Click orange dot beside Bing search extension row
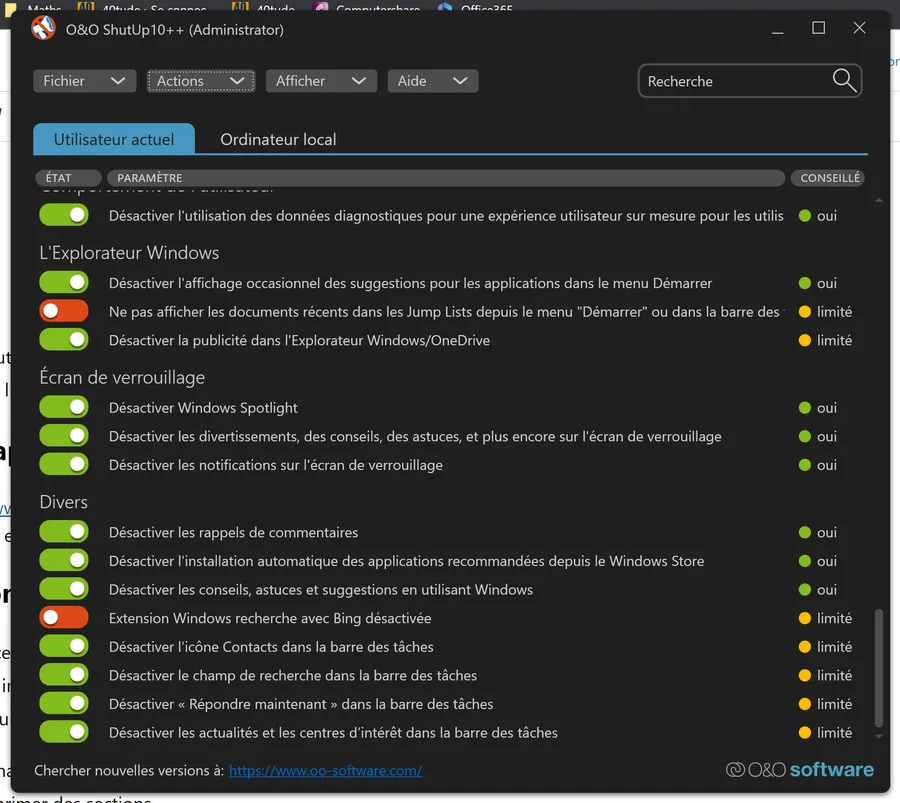The width and height of the screenshot is (900, 803). [x=805, y=618]
